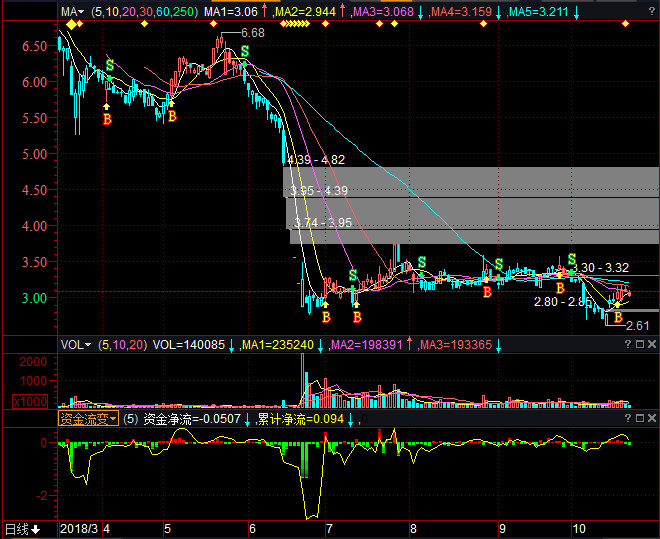Close the 资金流变 panel
The width and height of the screenshot is (660, 539).
pos(652,419)
